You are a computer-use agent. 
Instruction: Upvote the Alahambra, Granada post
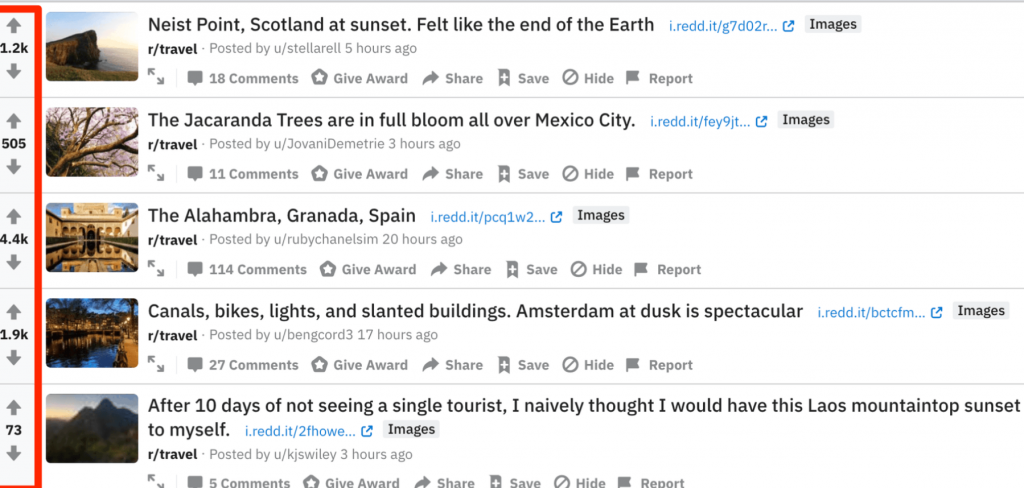pyautogui.click(x=14, y=216)
